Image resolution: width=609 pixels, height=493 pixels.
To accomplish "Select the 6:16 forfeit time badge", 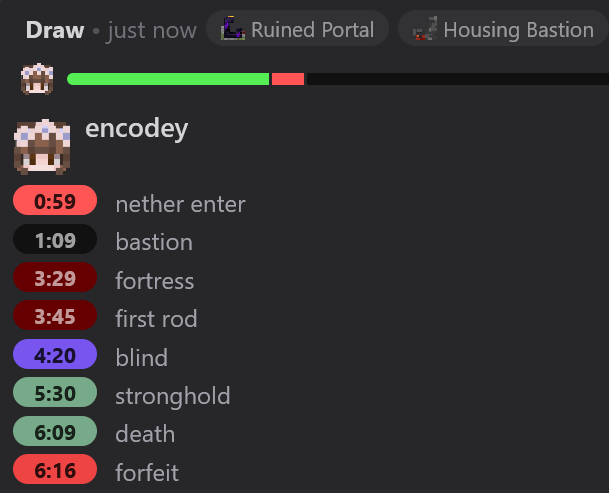I will [x=55, y=469].
